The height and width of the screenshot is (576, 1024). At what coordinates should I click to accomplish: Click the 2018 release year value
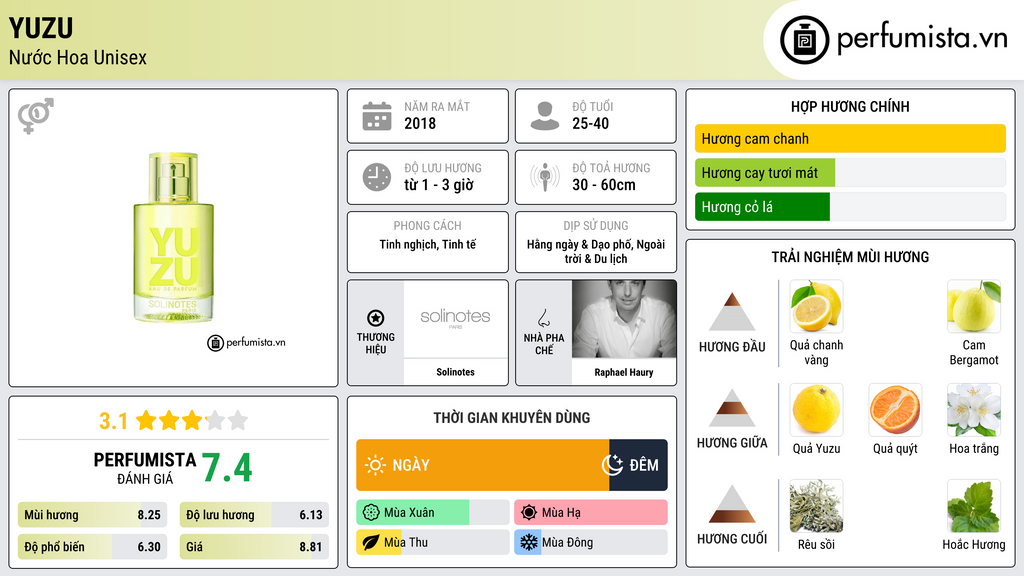pos(420,123)
